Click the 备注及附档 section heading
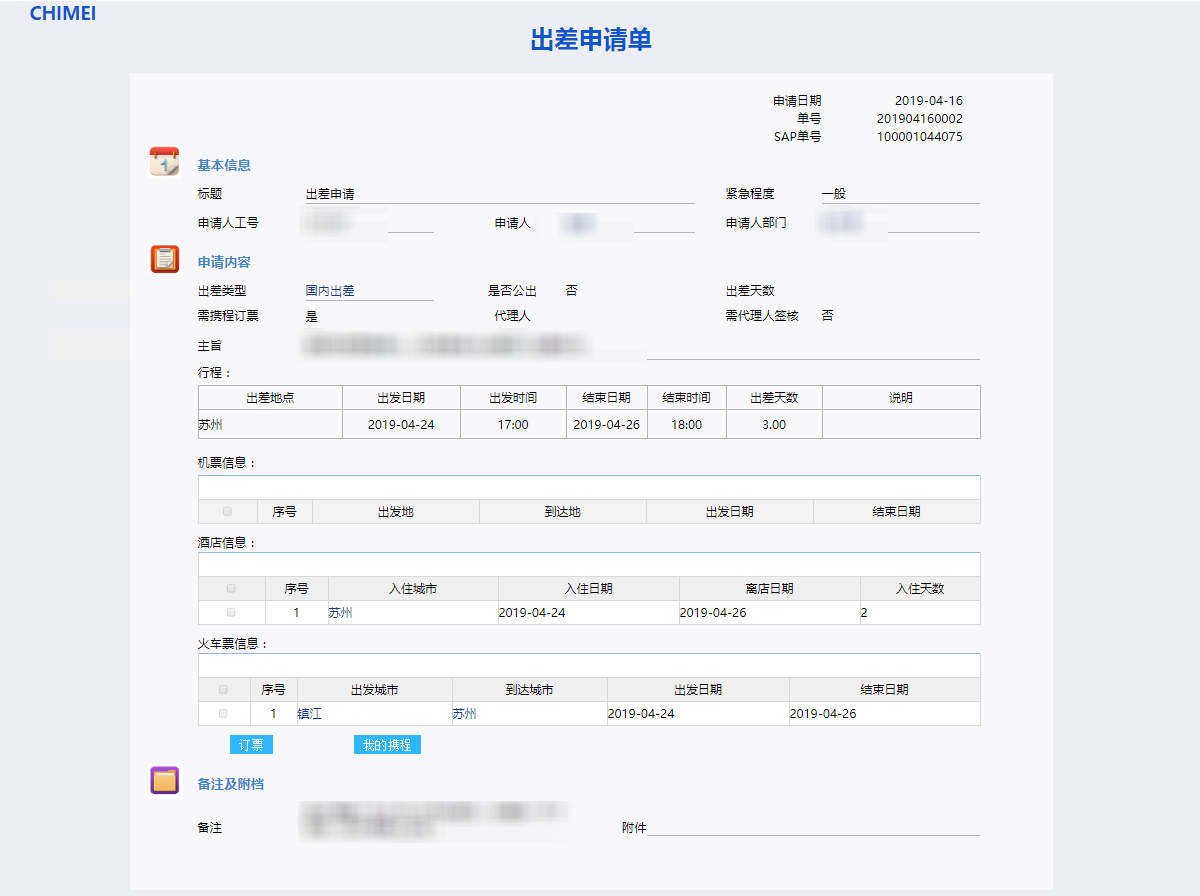This screenshot has height=896, width=1200. pyautogui.click(x=231, y=784)
